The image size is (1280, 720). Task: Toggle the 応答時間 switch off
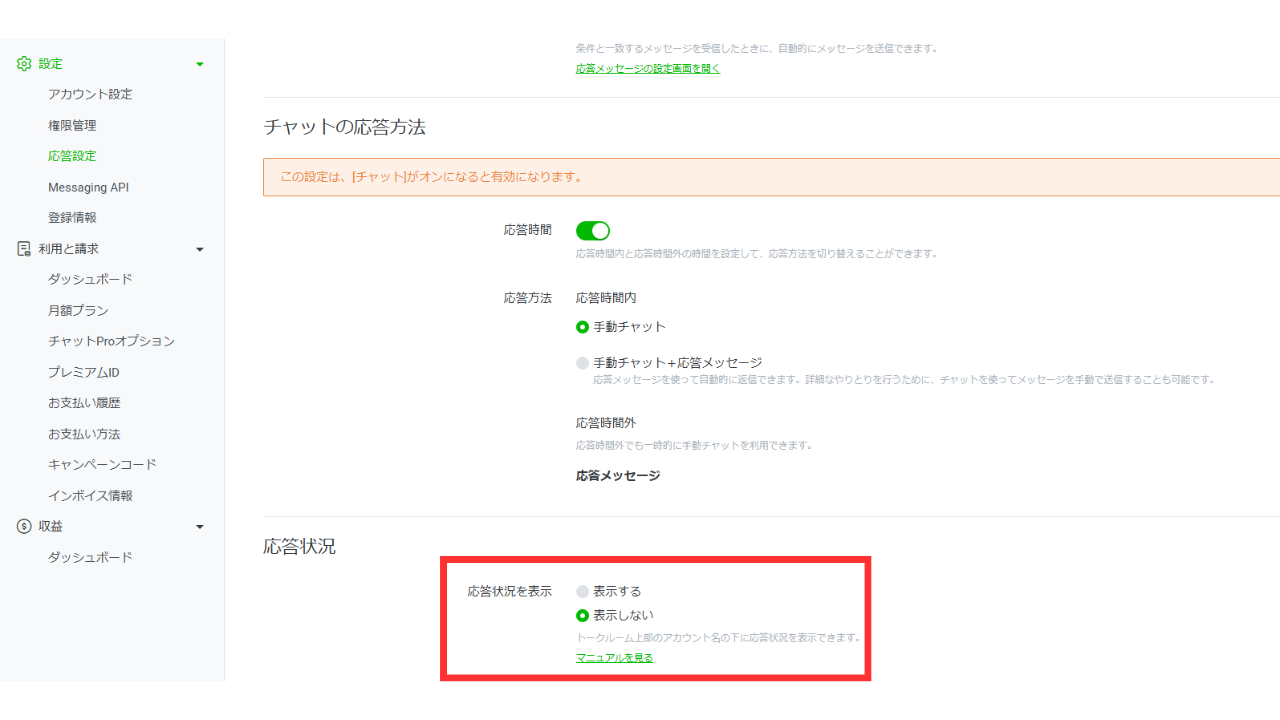(x=593, y=231)
